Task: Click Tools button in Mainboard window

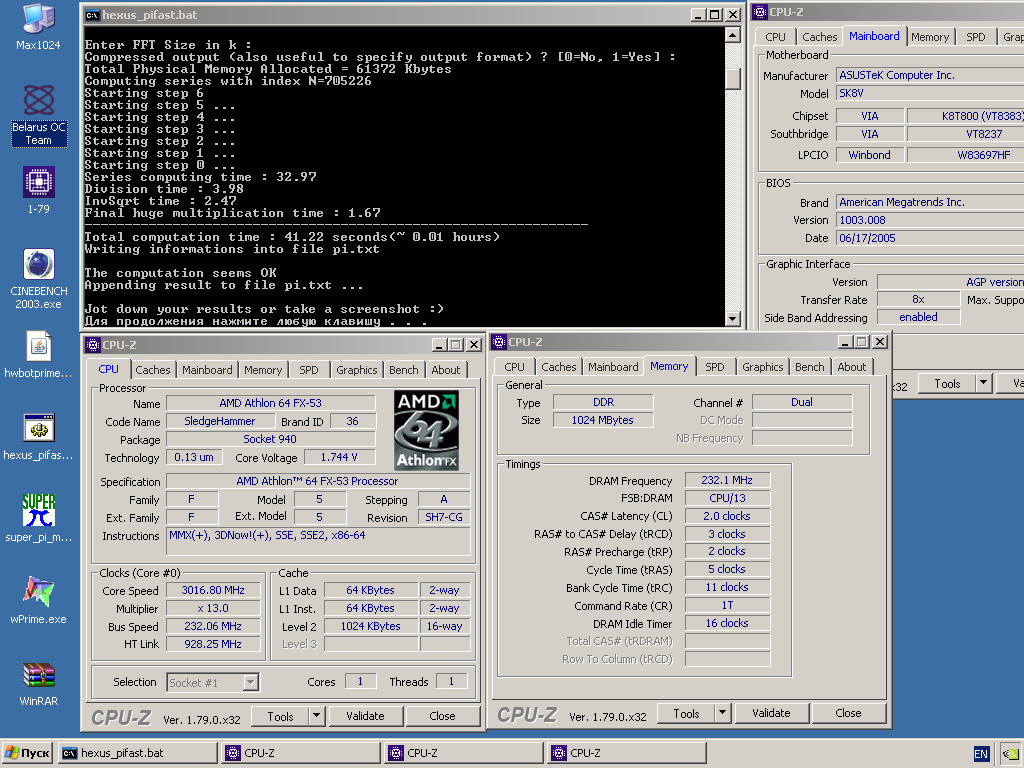Action: pos(947,383)
